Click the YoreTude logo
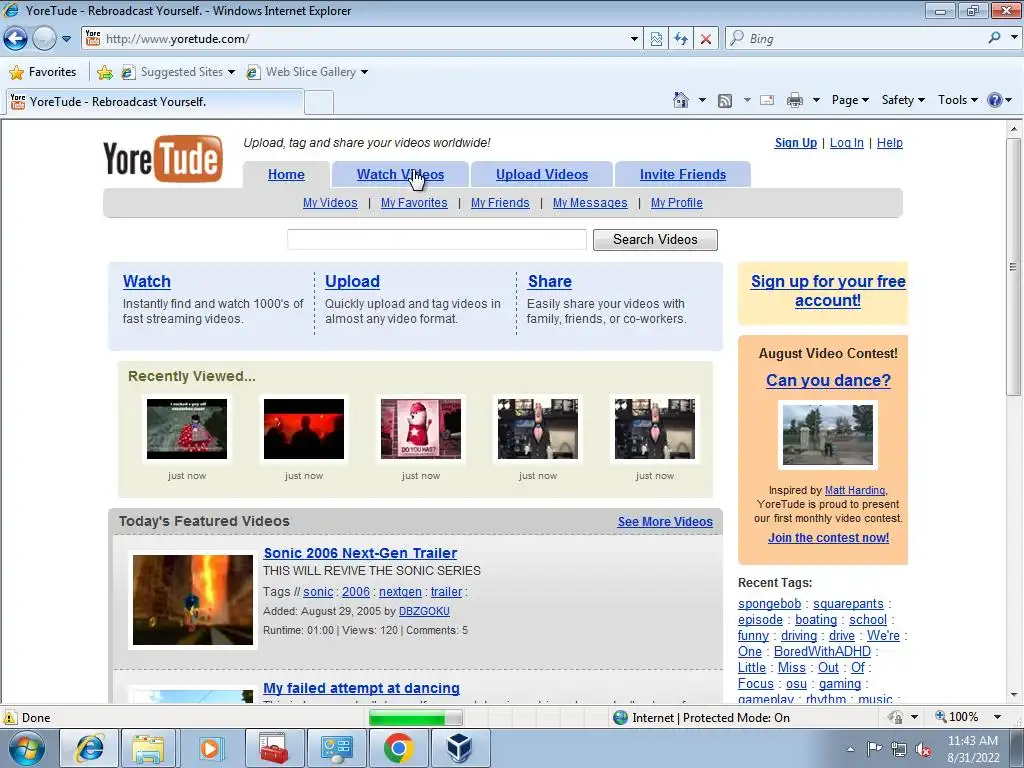 click(163, 159)
